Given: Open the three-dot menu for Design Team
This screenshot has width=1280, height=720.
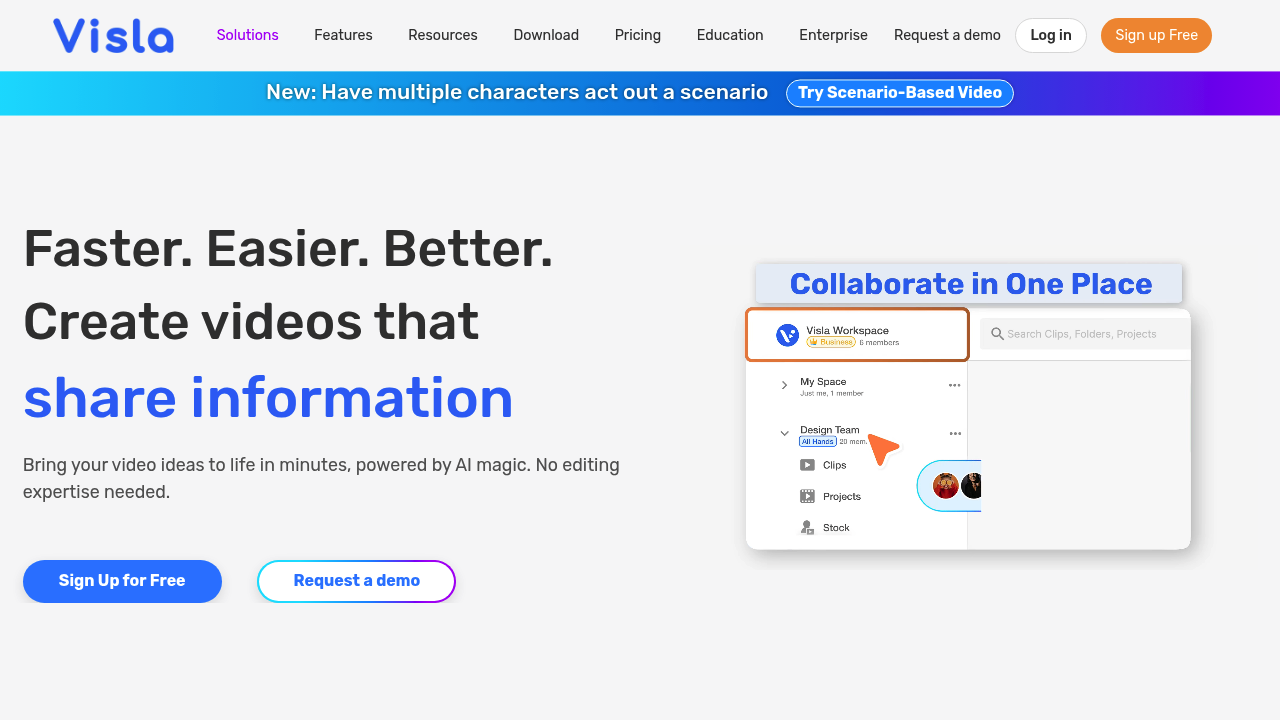Looking at the screenshot, I should [955, 434].
